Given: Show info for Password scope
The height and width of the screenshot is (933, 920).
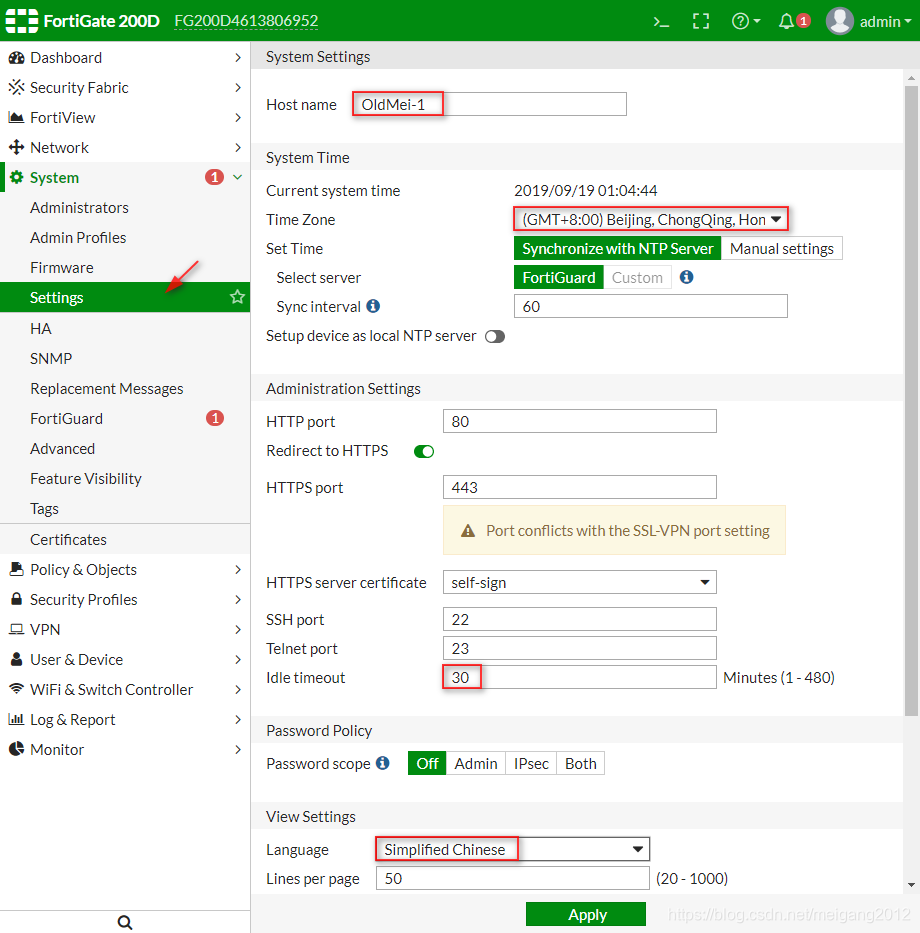Looking at the screenshot, I should pyautogui.click(x=383, y=763).
